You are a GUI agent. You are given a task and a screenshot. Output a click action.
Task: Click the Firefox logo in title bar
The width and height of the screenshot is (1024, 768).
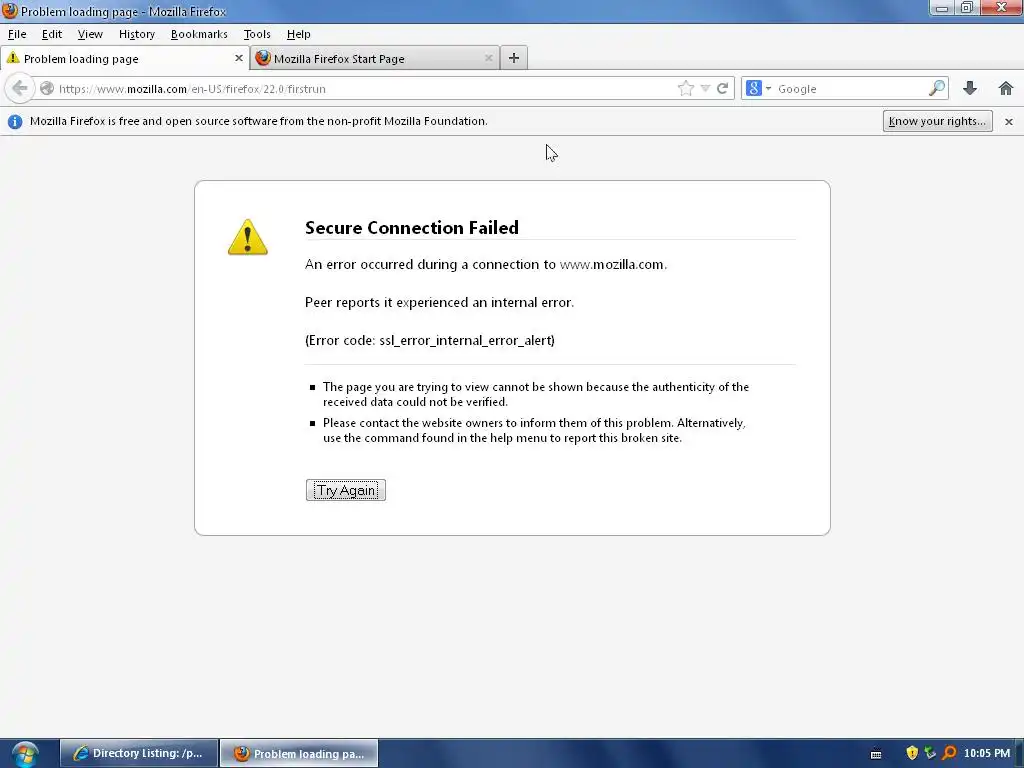(9, 10)
